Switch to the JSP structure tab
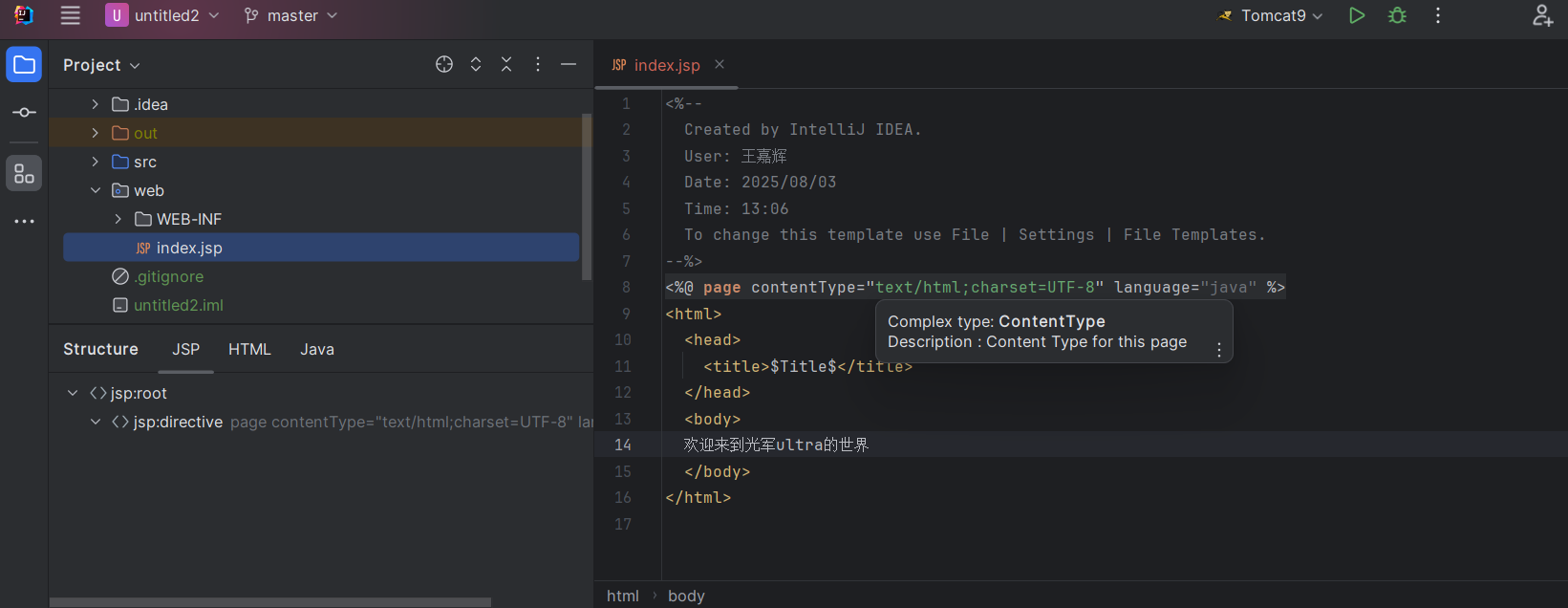The width and height of the screenshot is (1568, 608). [186, 349]
